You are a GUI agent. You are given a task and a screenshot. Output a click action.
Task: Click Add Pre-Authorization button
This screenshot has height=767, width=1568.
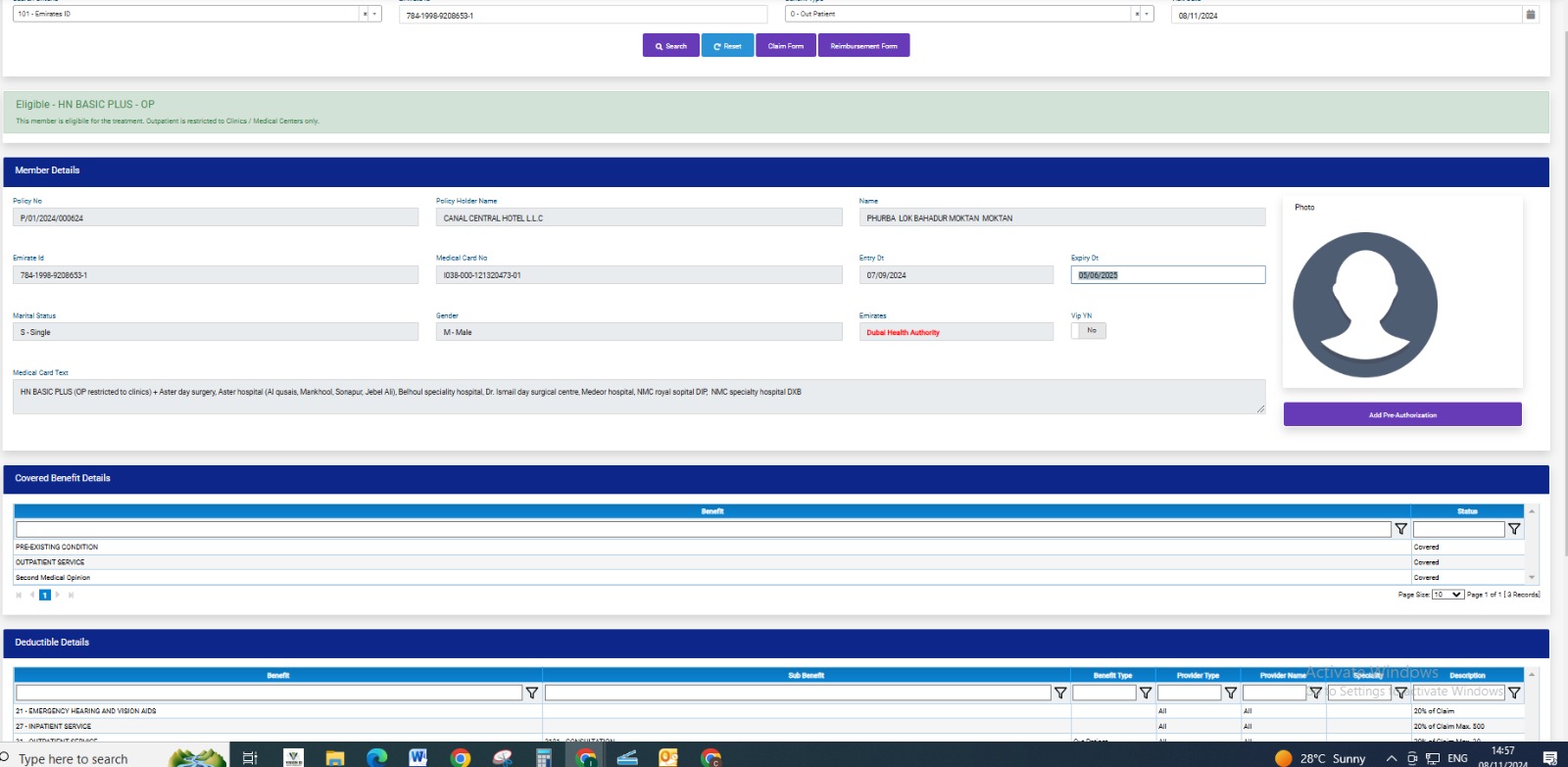tap(1401, 414)
